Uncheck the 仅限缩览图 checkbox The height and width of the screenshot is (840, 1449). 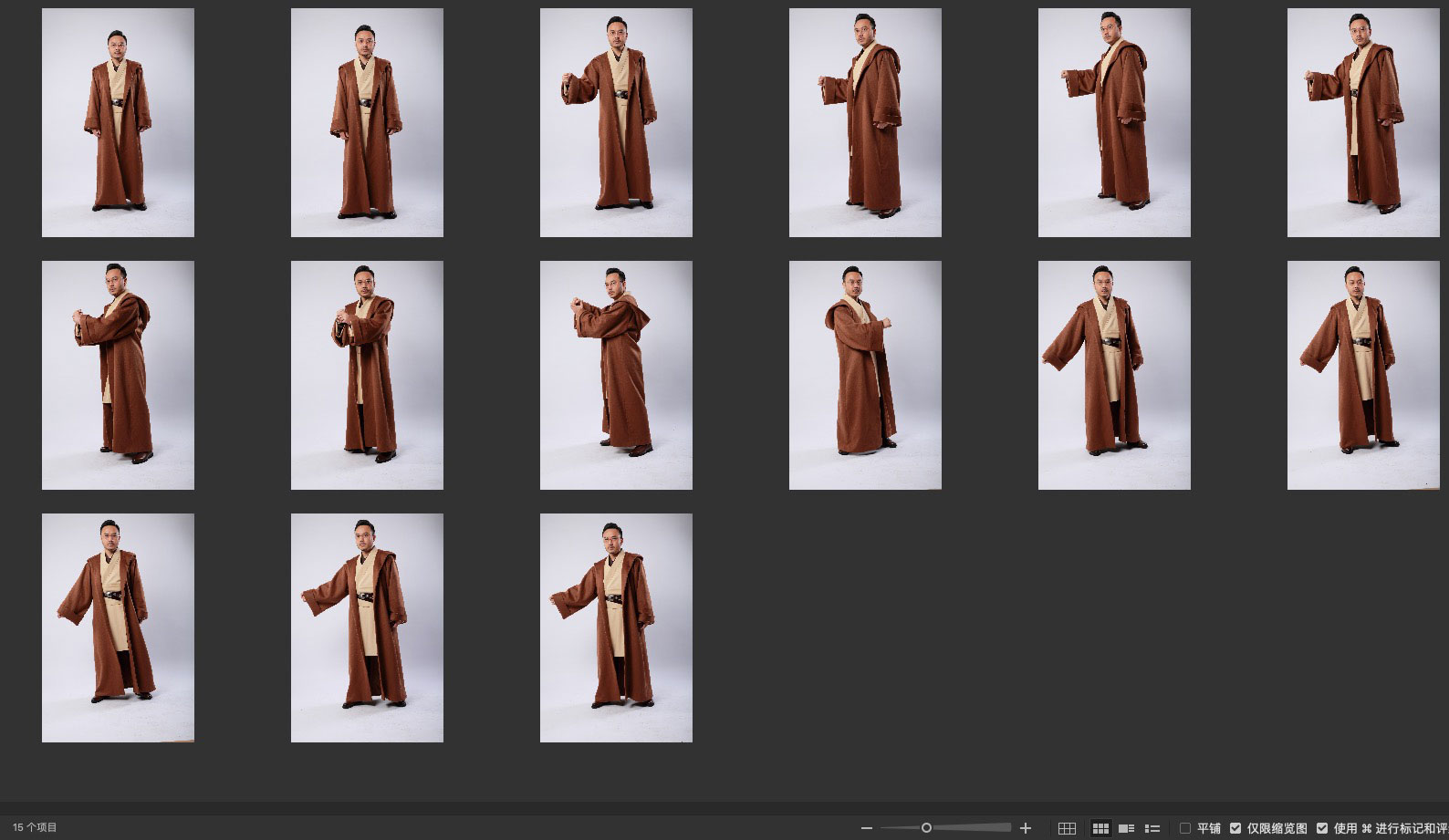[1235, 828]
